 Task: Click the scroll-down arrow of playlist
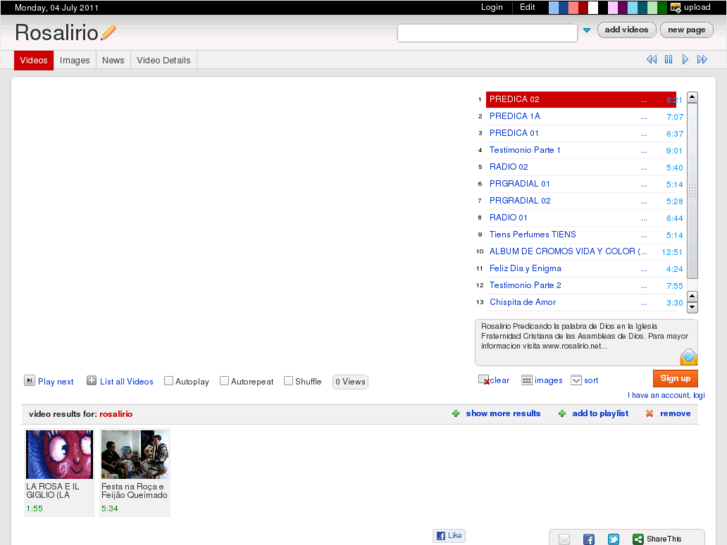tap(692, 307)
